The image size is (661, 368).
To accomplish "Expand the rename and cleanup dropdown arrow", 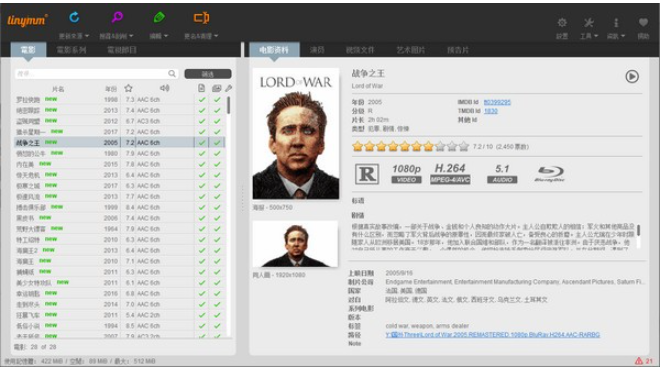I will tap(216, 36).
